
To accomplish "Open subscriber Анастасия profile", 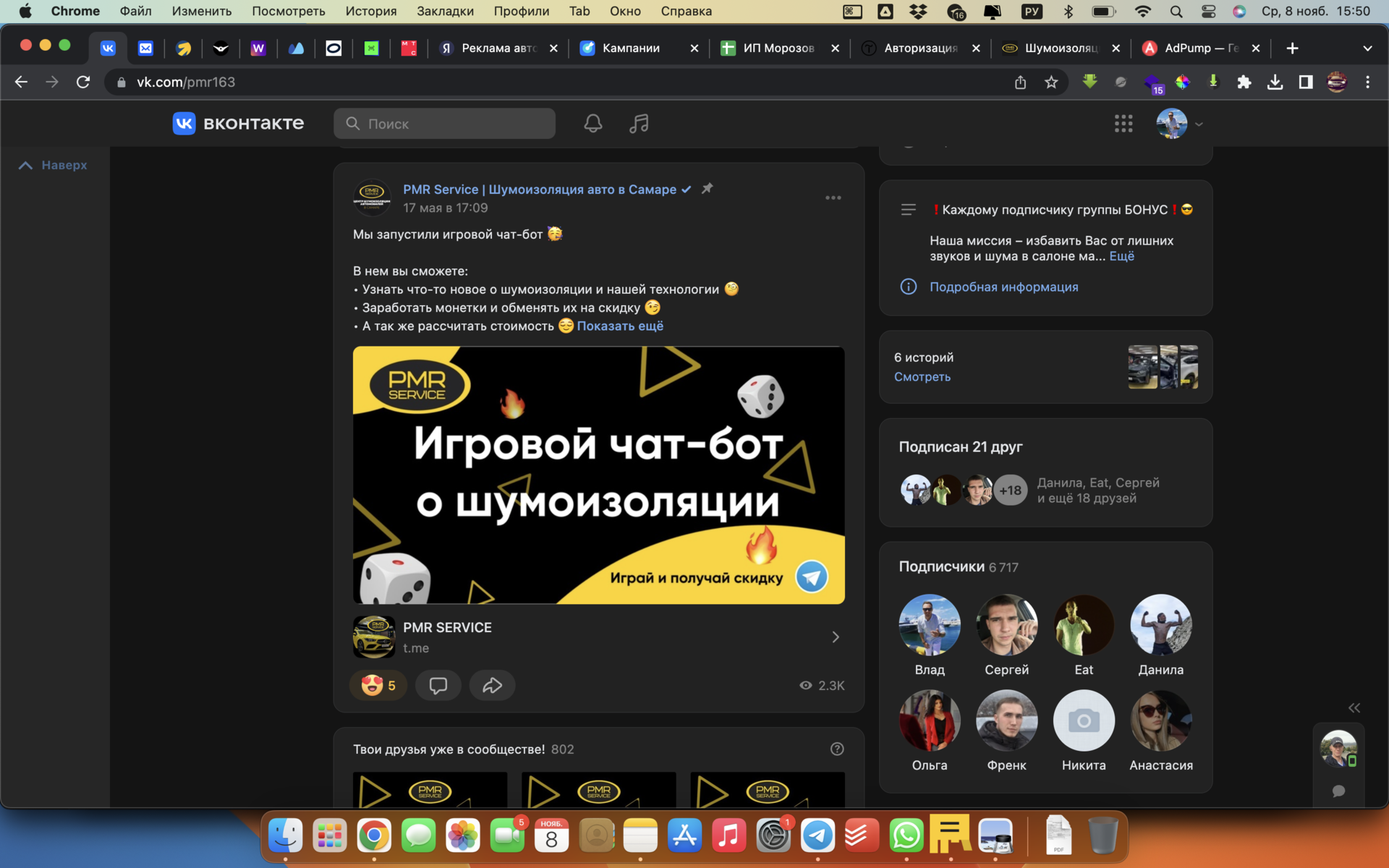I will coord(1160,731).
